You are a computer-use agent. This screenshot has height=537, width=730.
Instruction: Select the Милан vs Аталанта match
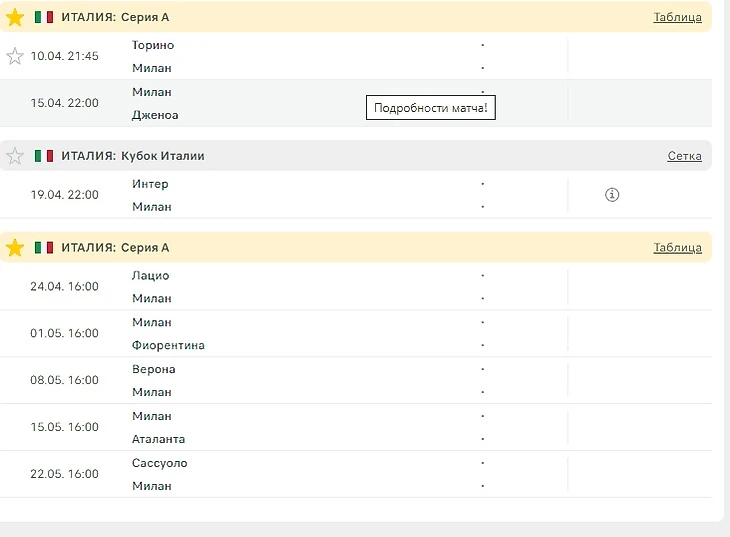[356, 427]
